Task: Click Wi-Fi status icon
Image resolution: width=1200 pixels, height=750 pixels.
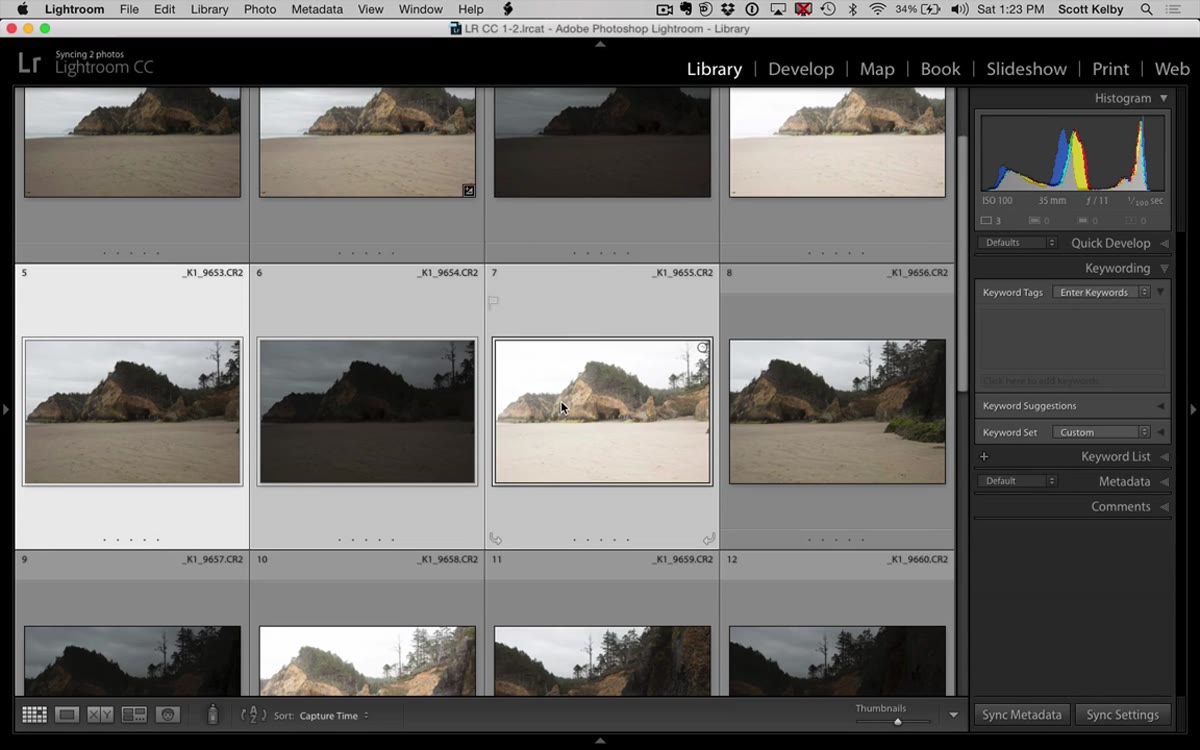Action: tap(877, 9)
